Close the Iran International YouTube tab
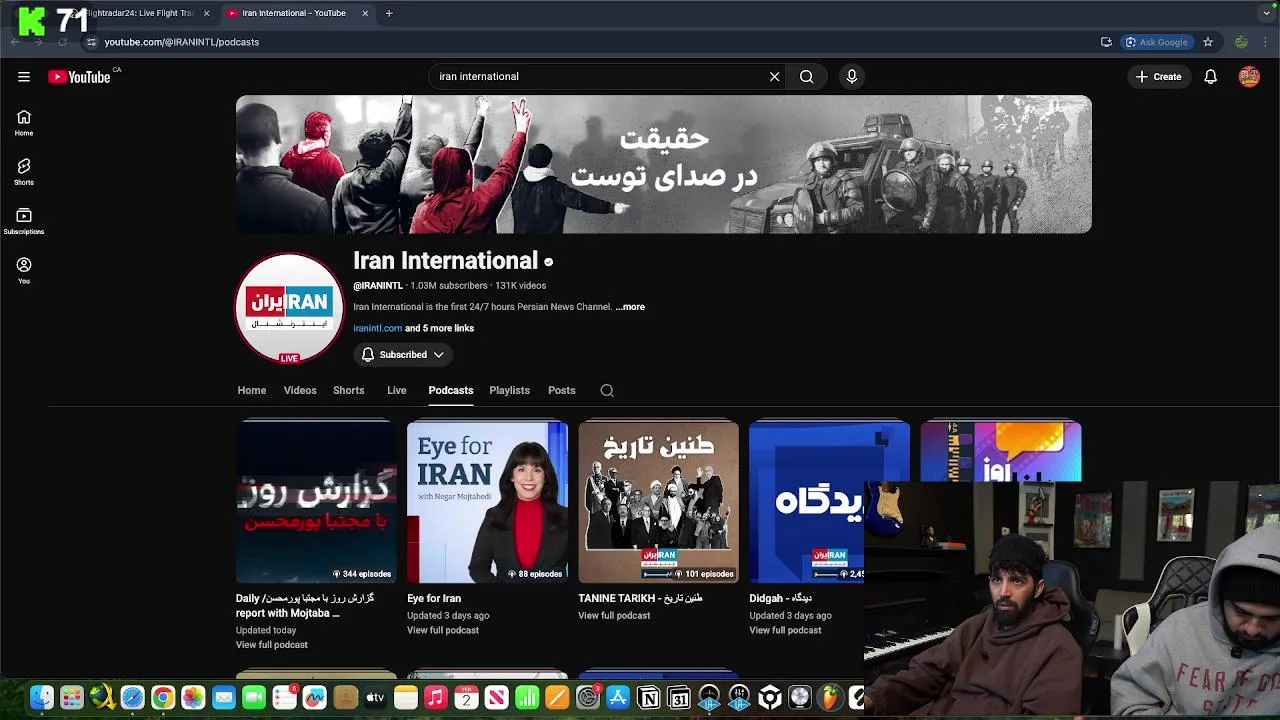 pyautogui.click(x=365, y=13)
